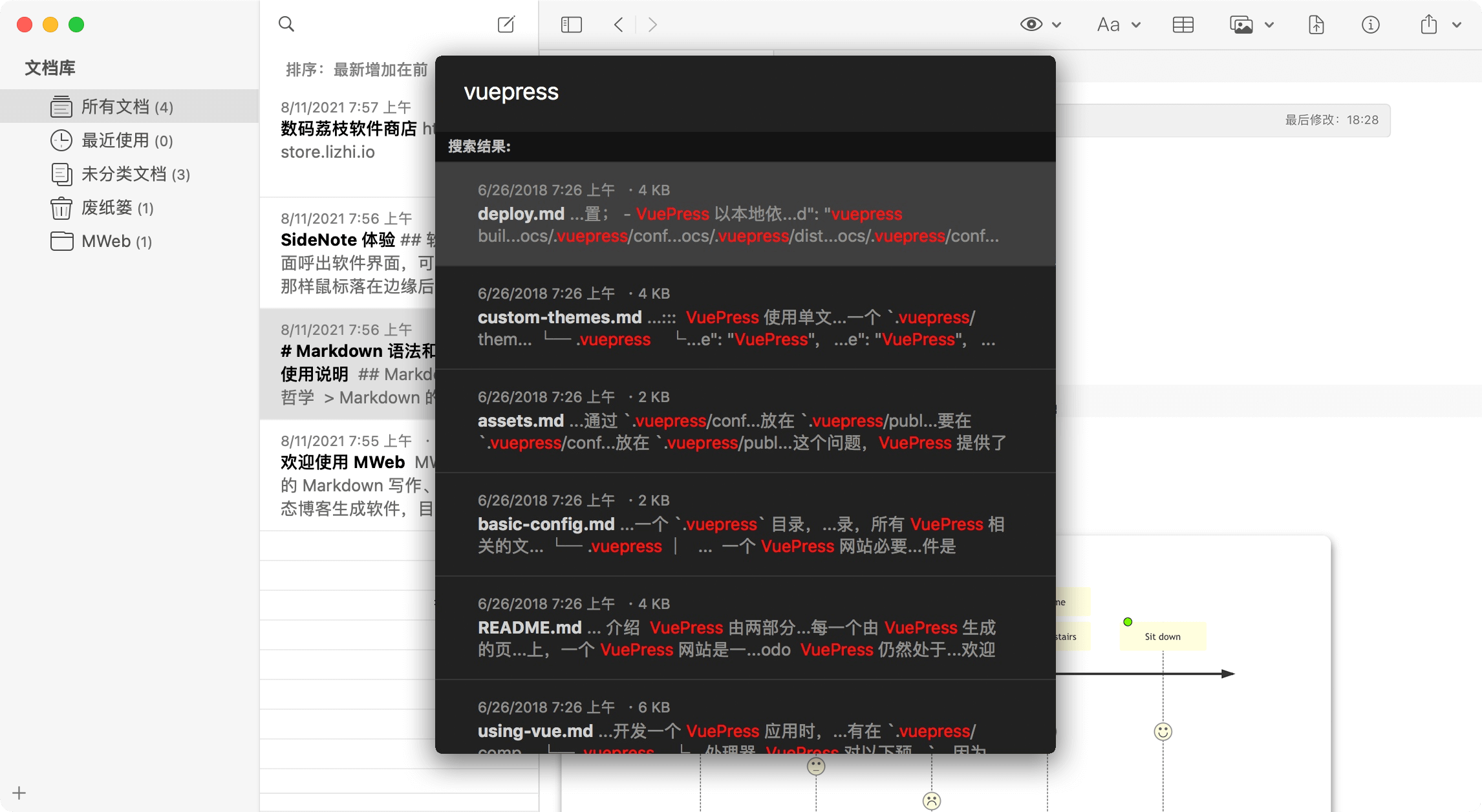Click the green maximize traffic light
The height and width of the screenshot is (812, 1482).
click(x=76, y=24)
